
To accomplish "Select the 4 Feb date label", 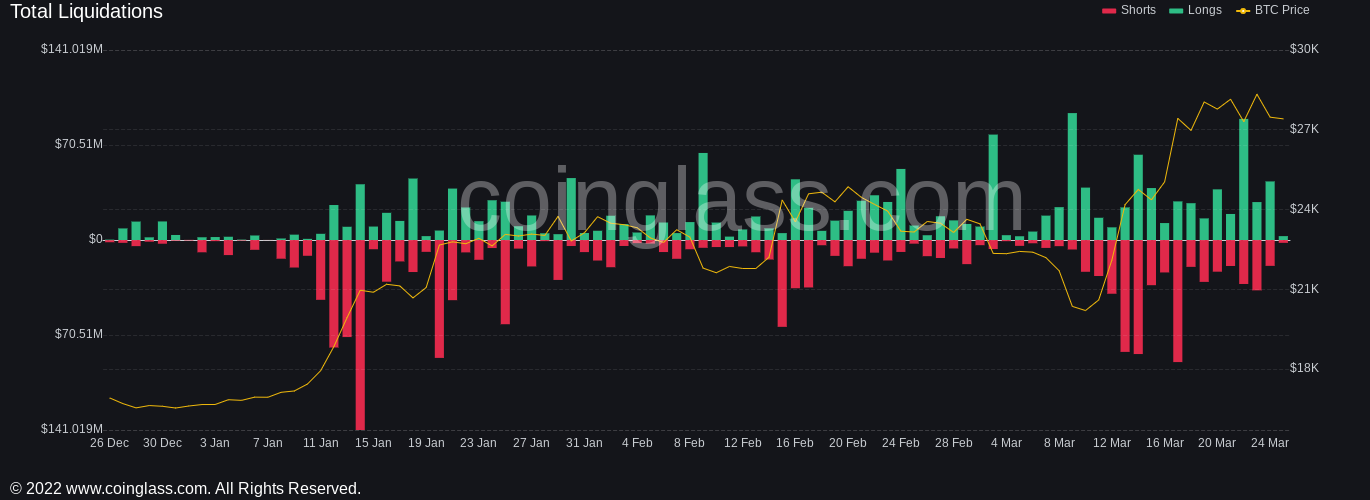I will pos(637,443).
